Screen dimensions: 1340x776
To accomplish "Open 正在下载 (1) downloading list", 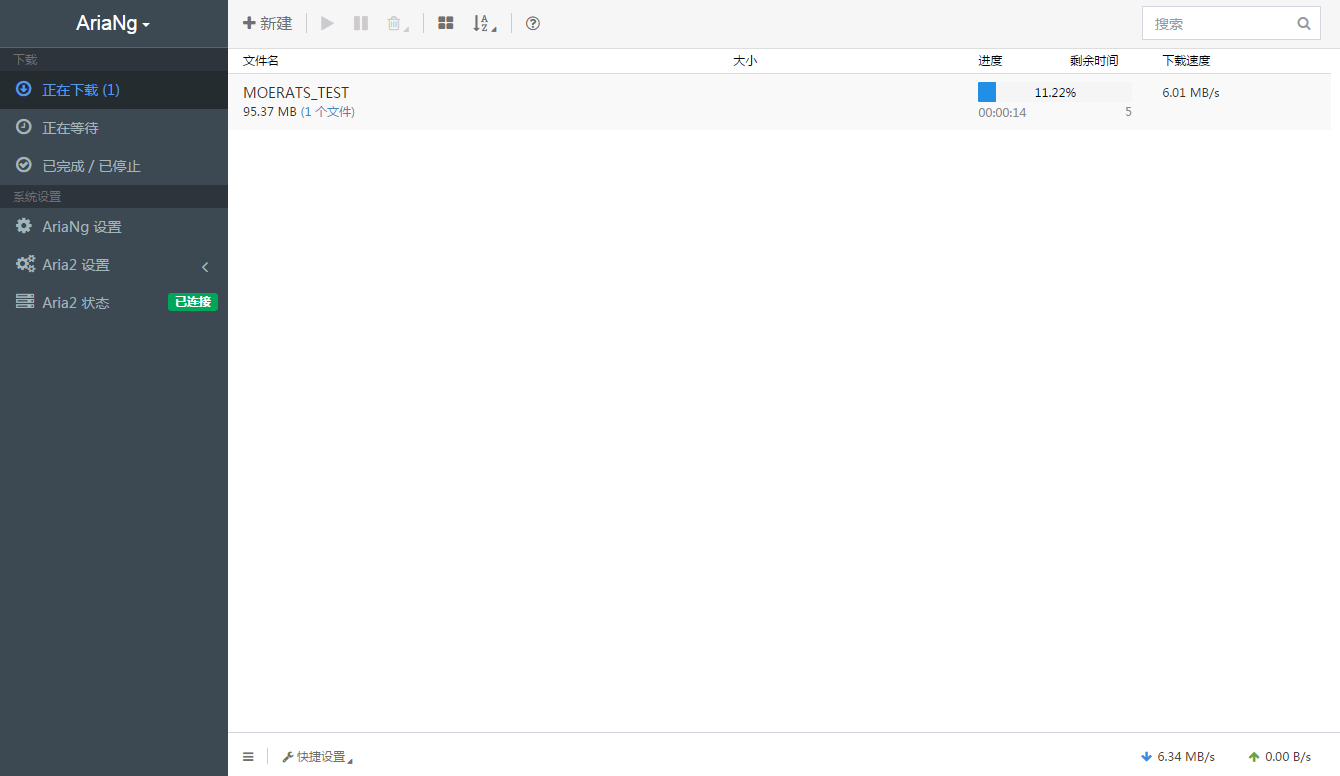I will click(114, 90).
